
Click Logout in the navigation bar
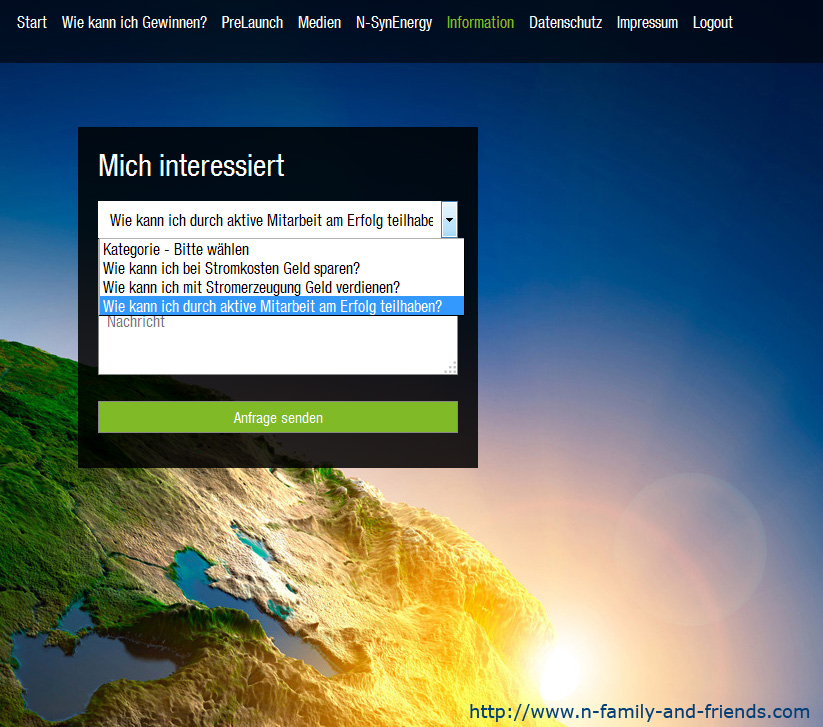click(712, 22)
